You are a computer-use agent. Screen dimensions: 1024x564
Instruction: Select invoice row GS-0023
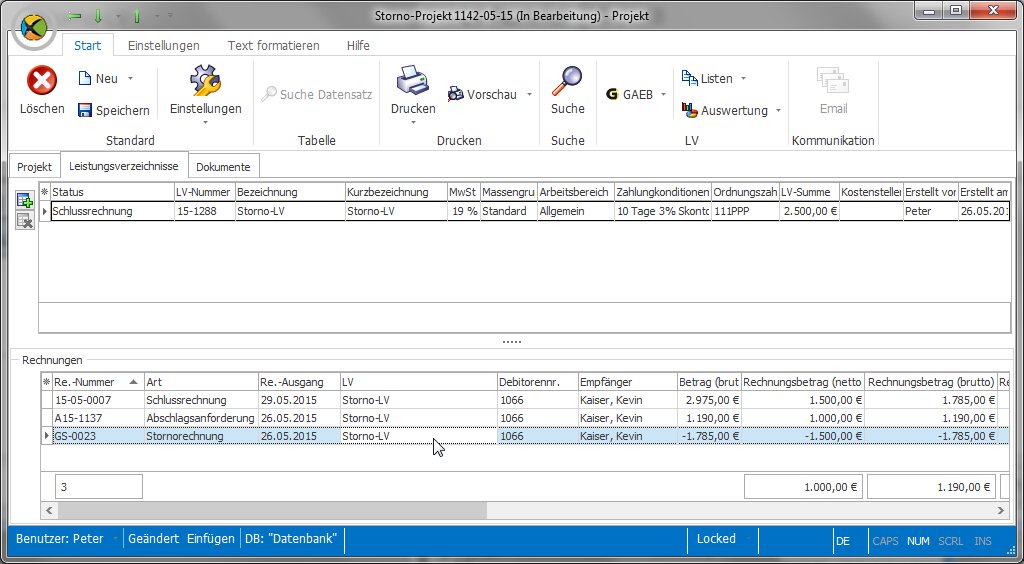click(x=524, y=436)
